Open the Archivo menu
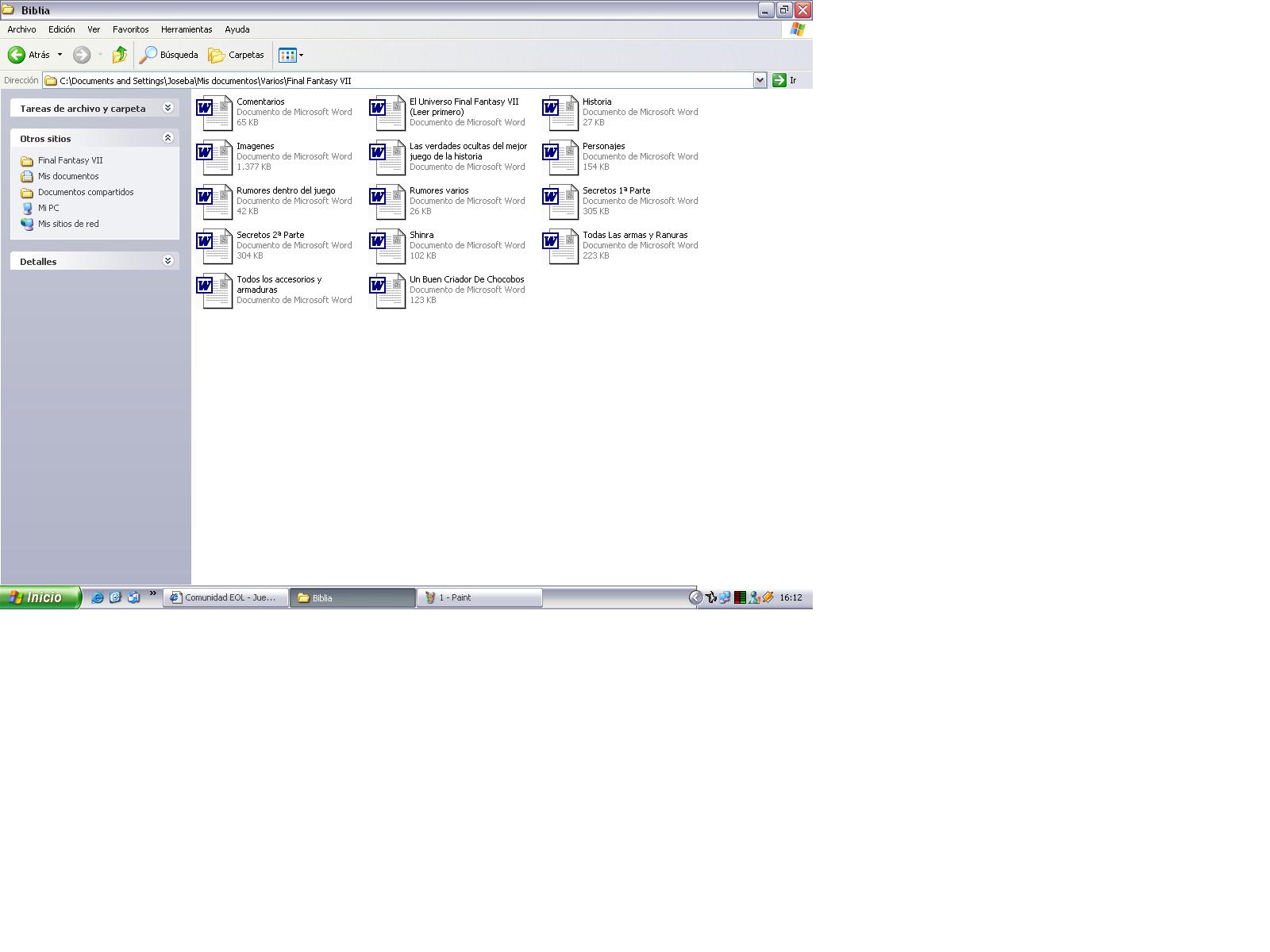The width and height of the screenshot is (1270, 952). click(x=21, y=29)
